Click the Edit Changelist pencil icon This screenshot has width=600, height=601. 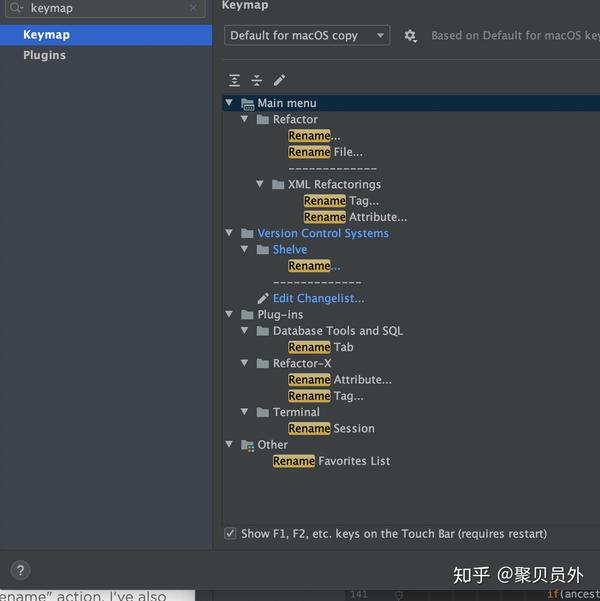point(263,298)
